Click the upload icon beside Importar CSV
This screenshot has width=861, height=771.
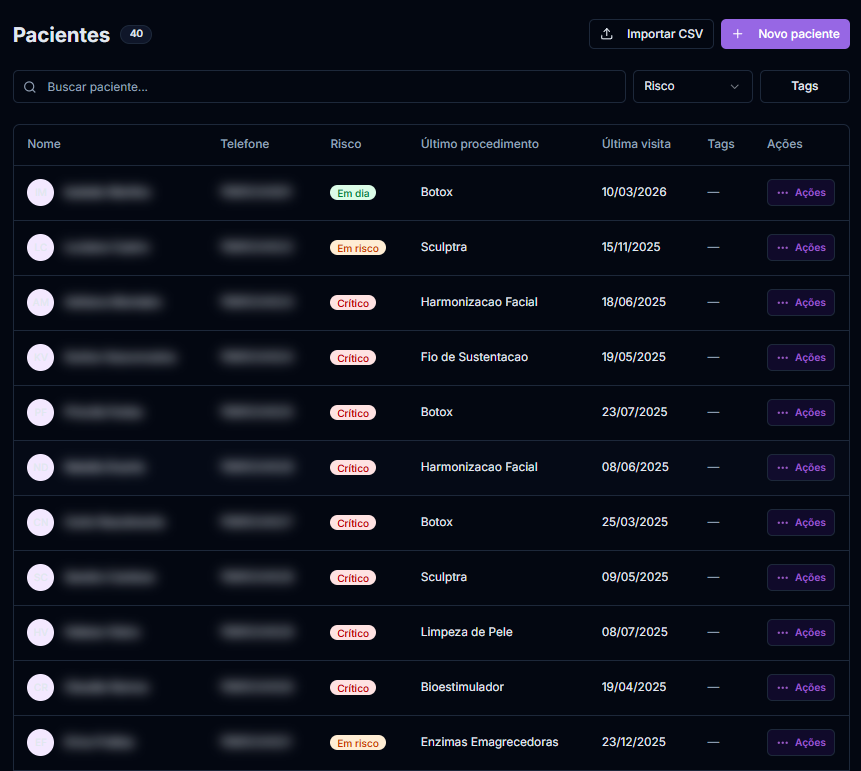click(x=607, y=34)
